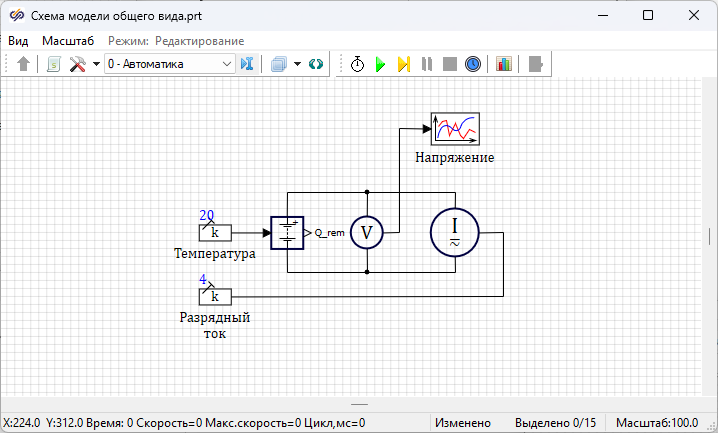This screenshot has width=718, height=433.
Task: Click the yellow step-forward button
Action: (403, 64)
